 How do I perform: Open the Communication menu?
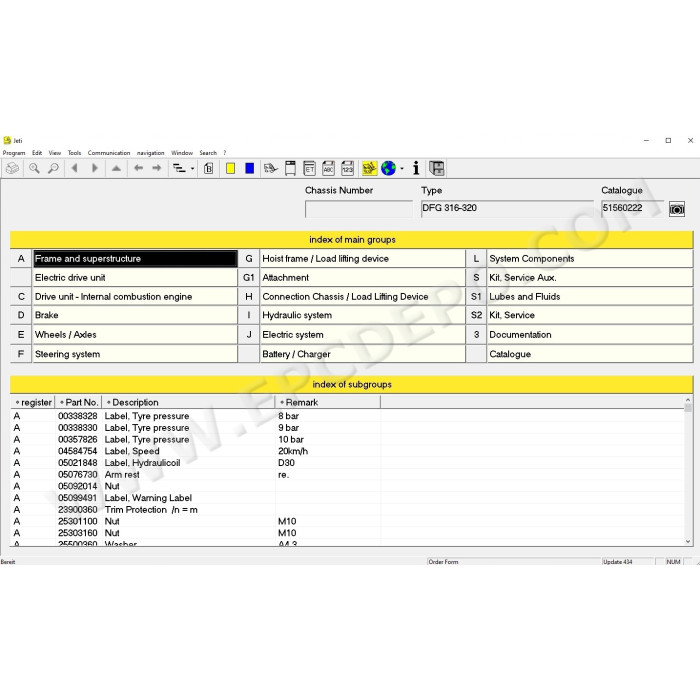pyautogui.click(x=109, y=153)
